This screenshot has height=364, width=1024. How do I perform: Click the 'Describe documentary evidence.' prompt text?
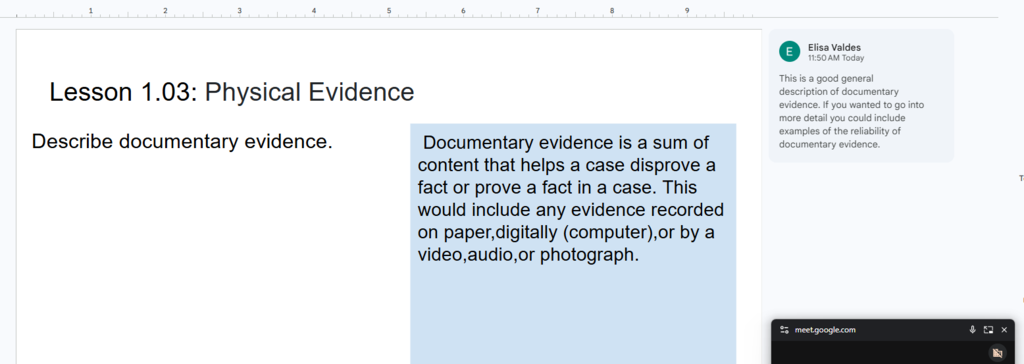pos(182,141)
